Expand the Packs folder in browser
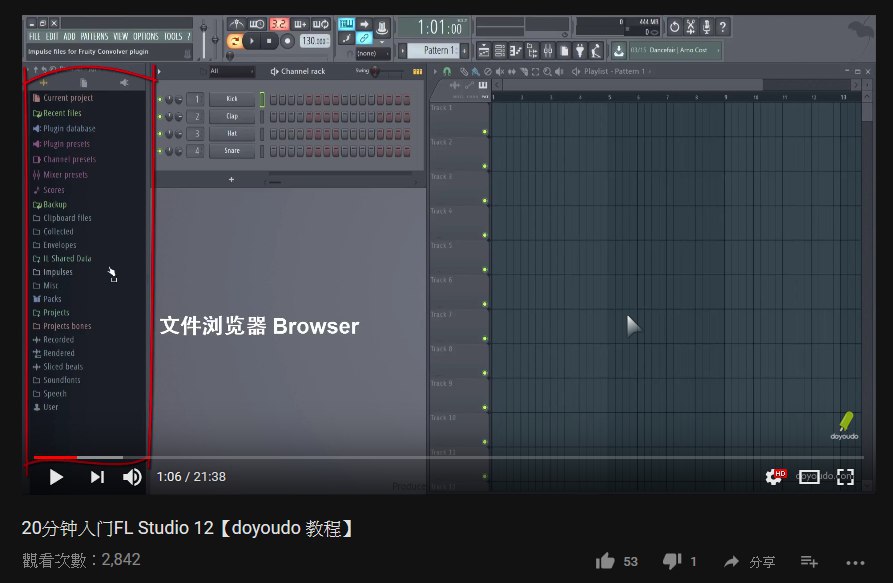893x583 pixels. click(x=52, y=299)
